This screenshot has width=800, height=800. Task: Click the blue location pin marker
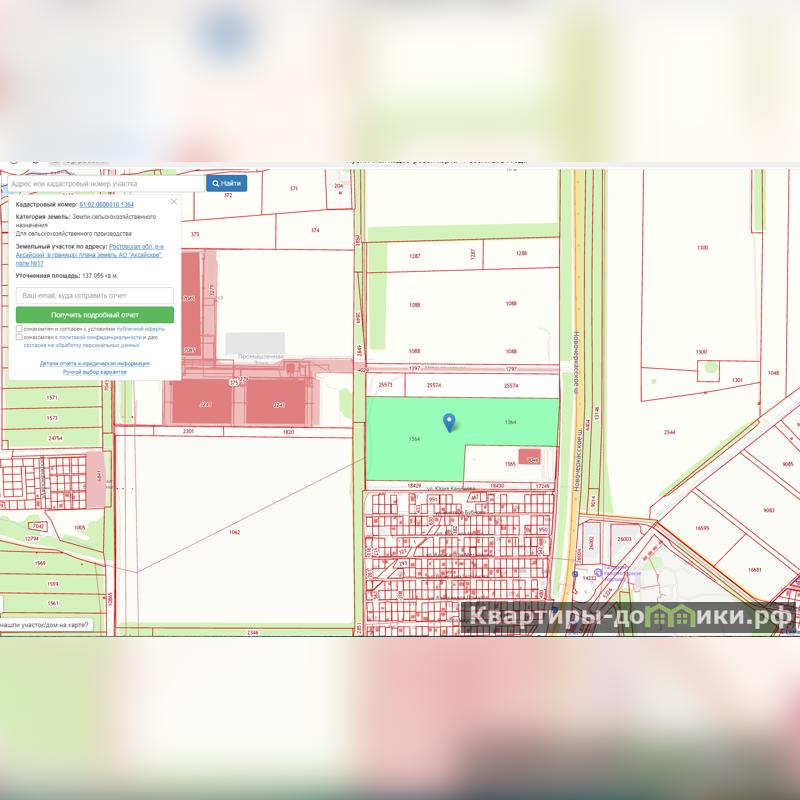(450, 421)
